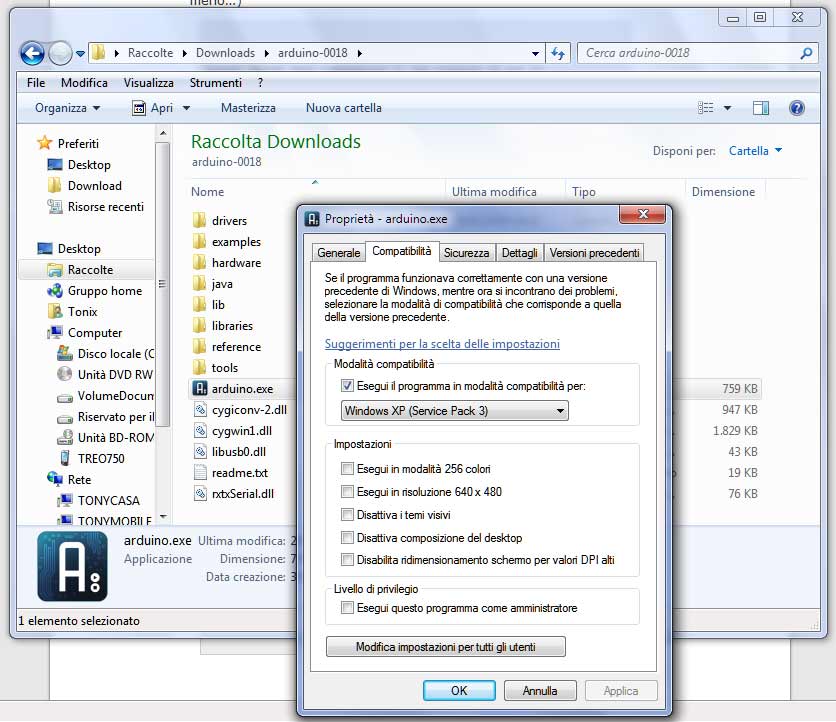Click Masterizza in the toolbar
This screenshot has width=836, height=722.
coord(248,108)
